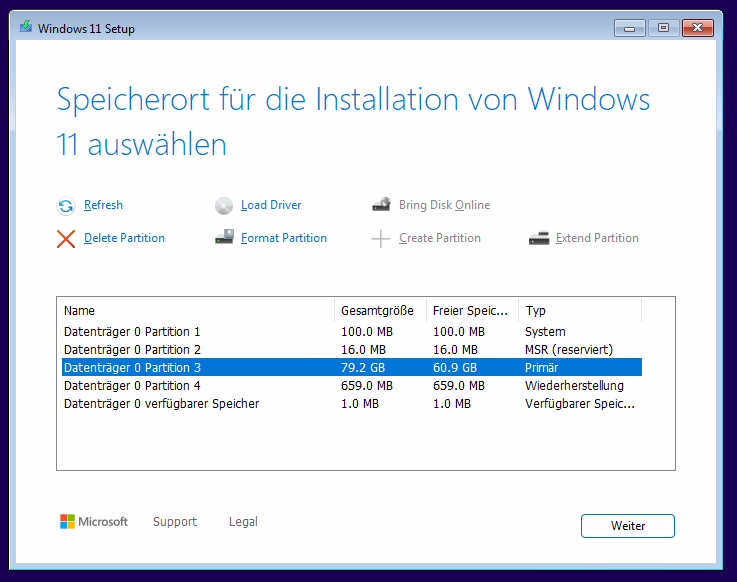Click the Bring Disk Online link

(x=444, y=205)
